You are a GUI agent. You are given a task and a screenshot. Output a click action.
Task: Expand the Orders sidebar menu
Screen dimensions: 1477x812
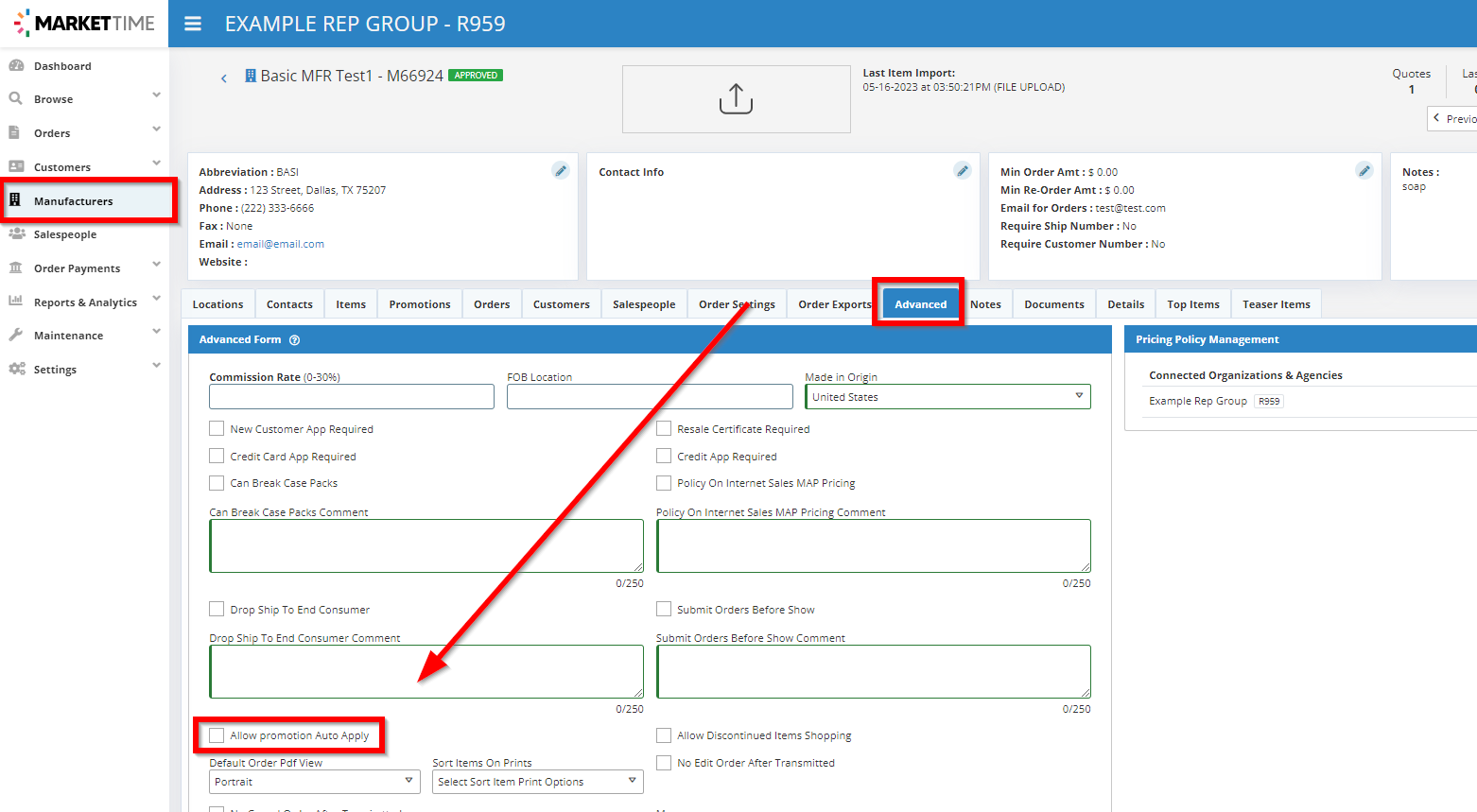[156, 130]
